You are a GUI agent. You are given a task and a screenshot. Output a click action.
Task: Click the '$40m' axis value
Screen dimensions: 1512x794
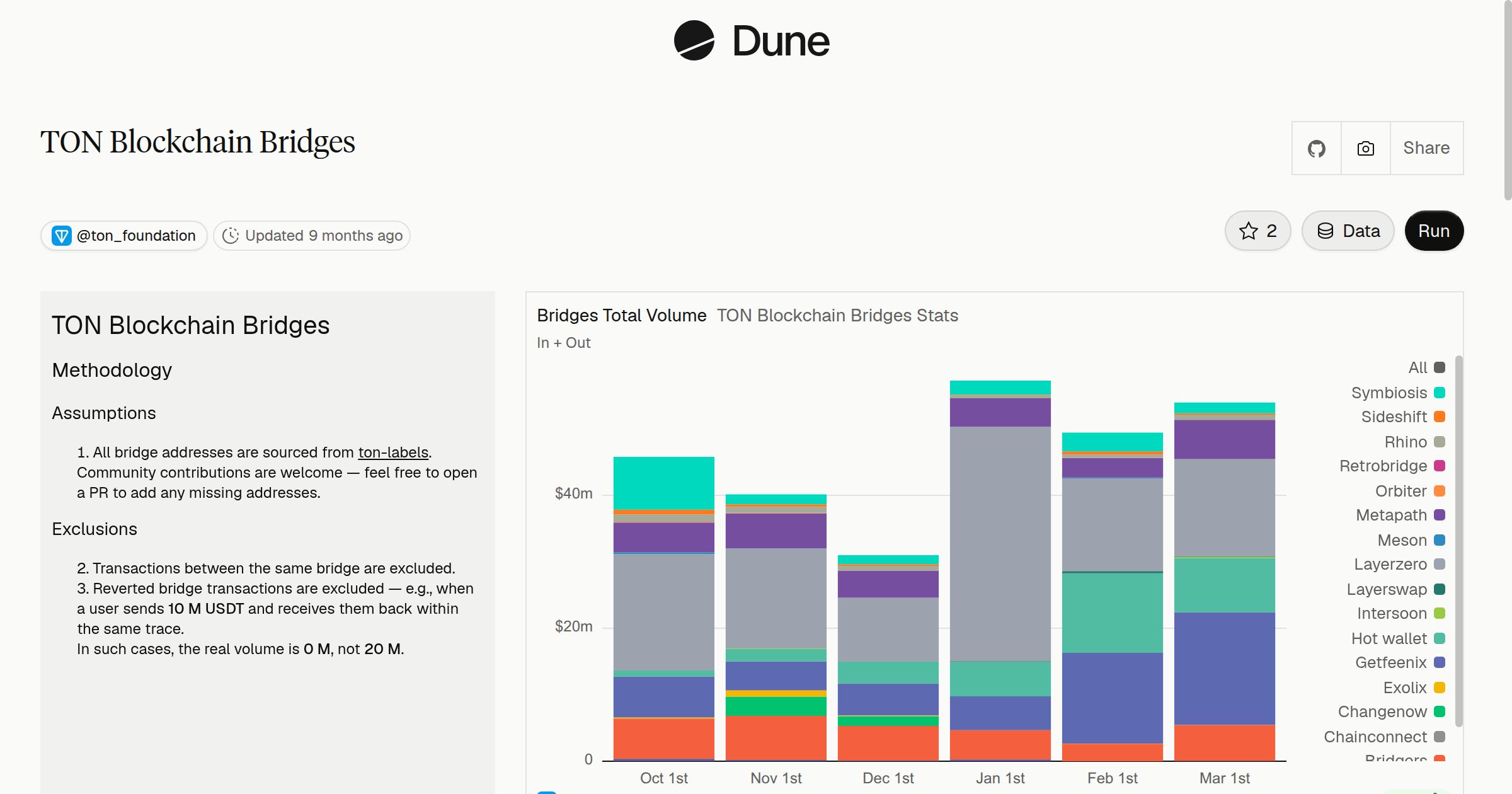[x=573, y=493]
